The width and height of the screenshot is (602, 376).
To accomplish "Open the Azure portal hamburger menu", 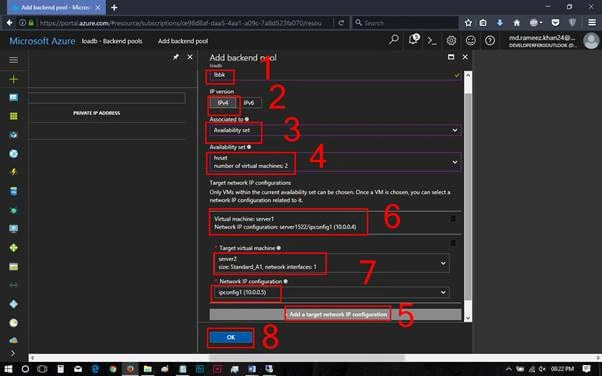I will click(x=13, y=60).
